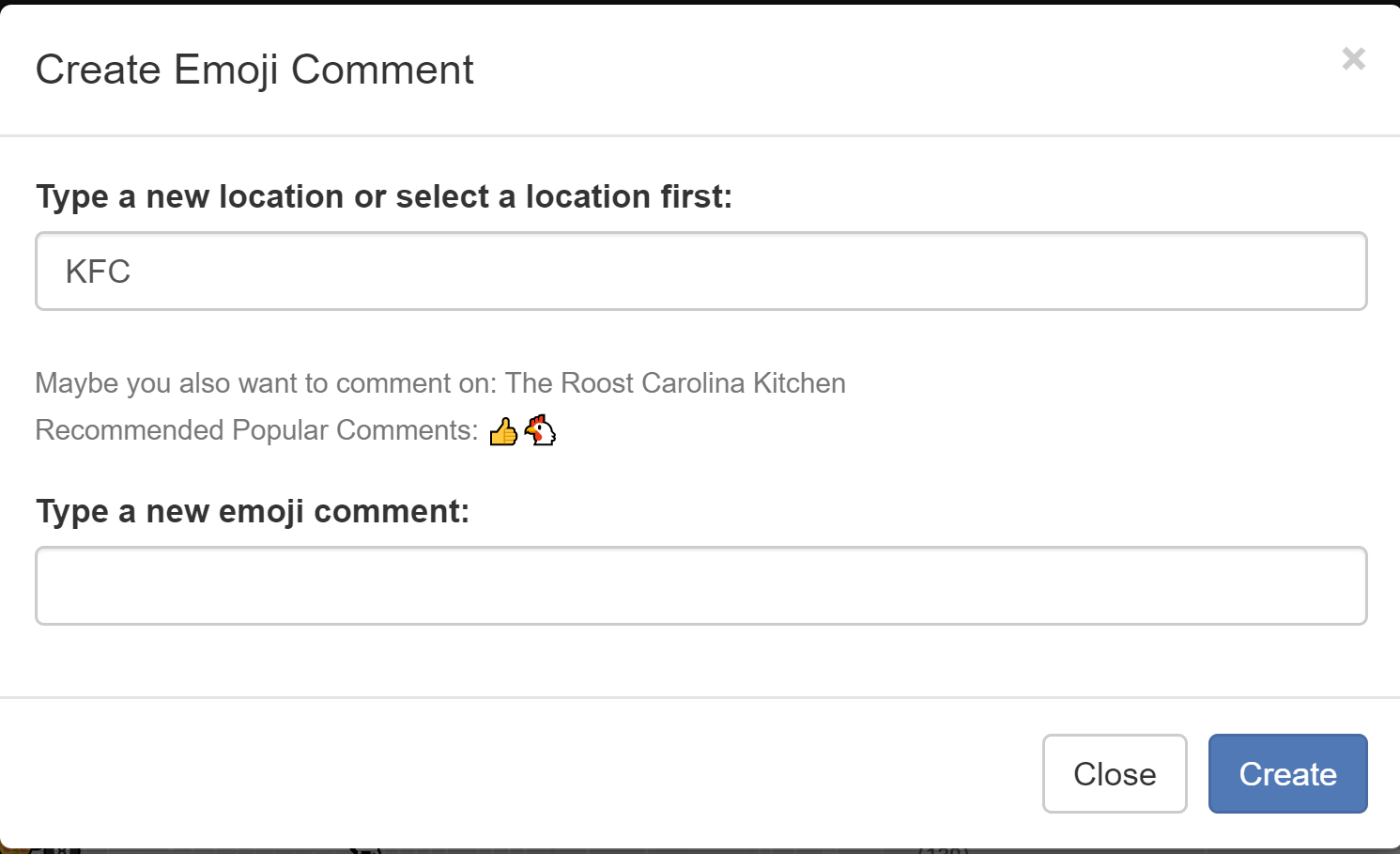This screenshot has height=854, width=1400.
Task: Click the dimmed page strip below the dialog
Action: pos(700,851)
